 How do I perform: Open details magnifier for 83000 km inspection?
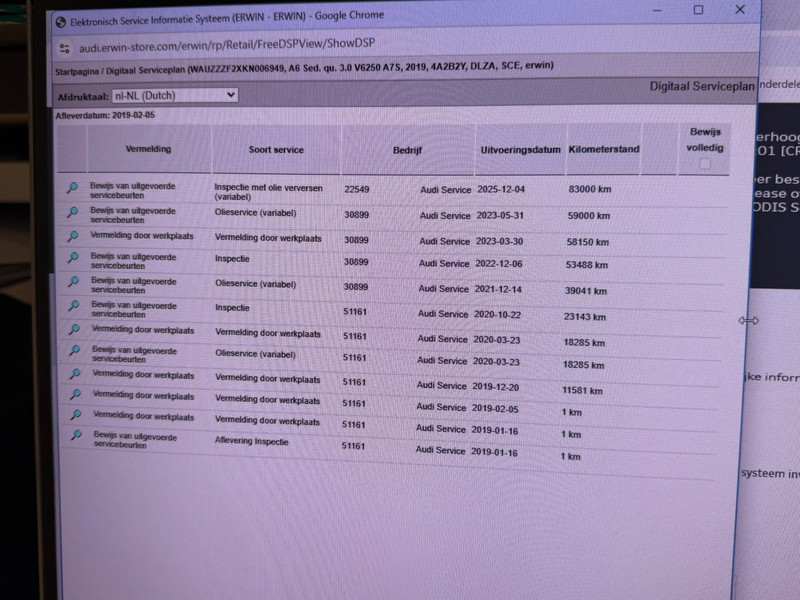[72, 188]
